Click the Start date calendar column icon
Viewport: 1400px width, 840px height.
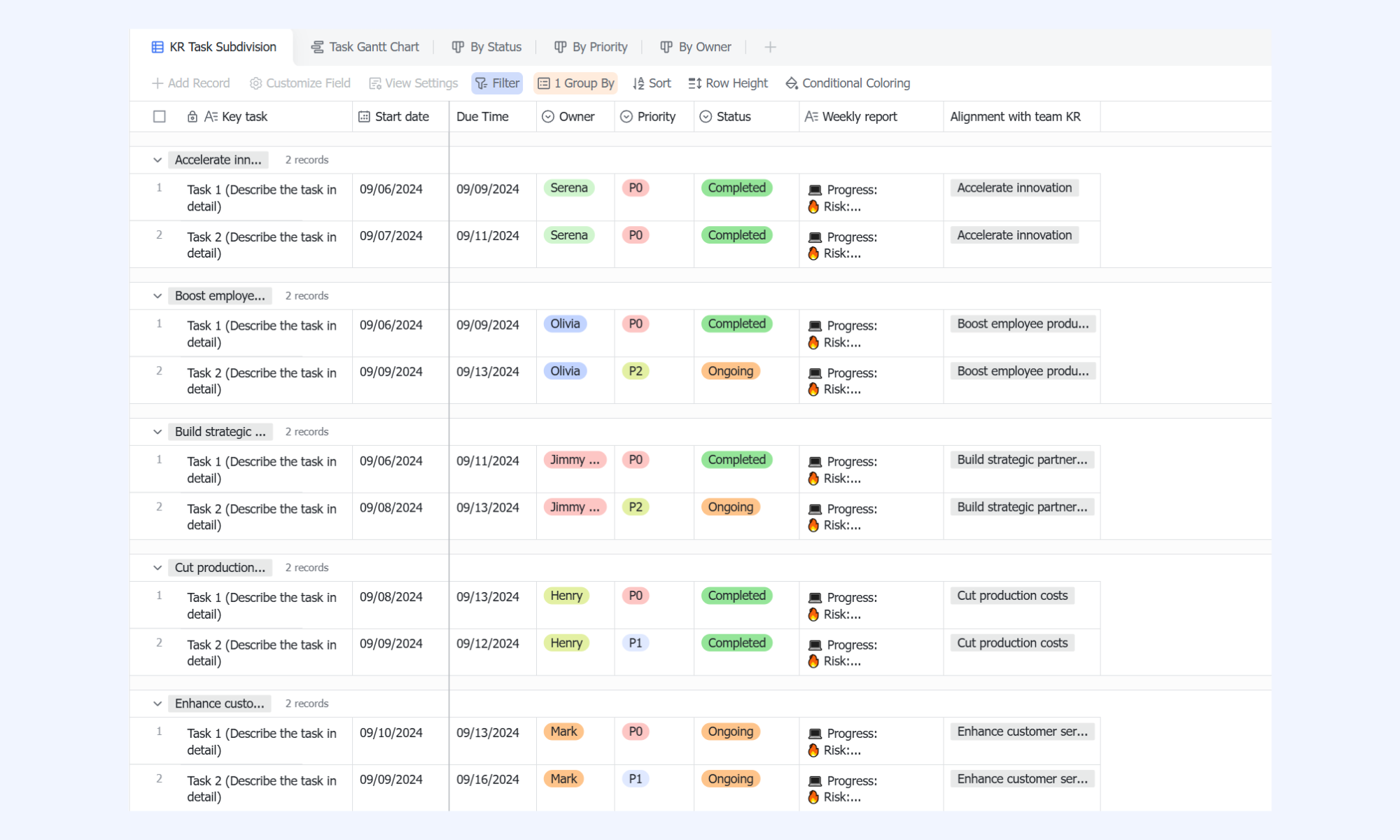[364, 117]
